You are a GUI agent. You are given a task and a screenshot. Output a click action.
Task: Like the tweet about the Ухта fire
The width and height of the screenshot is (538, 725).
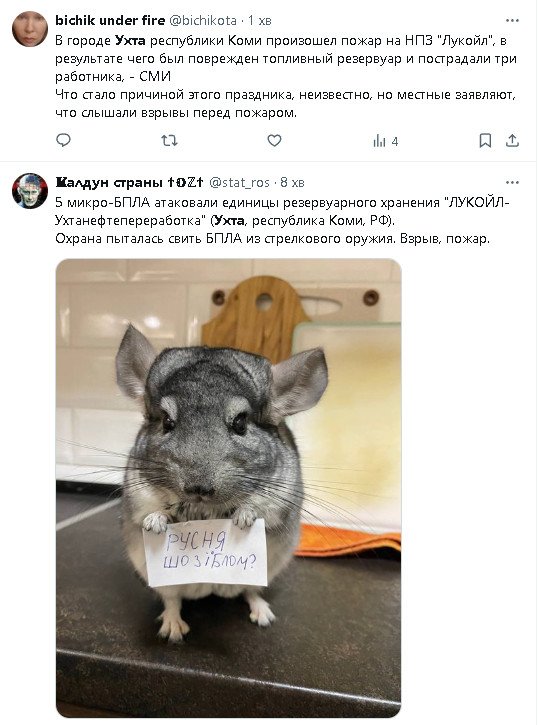click(275, 140)
